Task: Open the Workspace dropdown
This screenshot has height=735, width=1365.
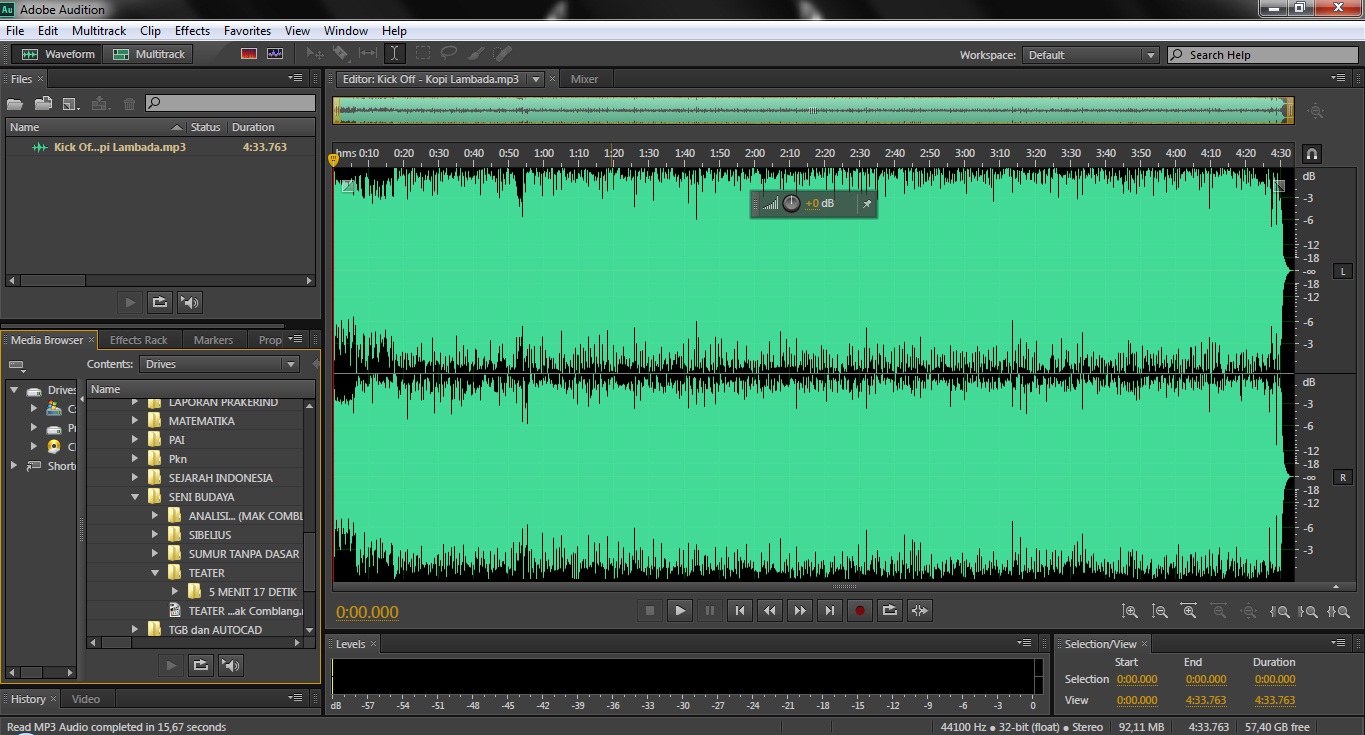Action: pyautogui.click(x=1091, y=55)
